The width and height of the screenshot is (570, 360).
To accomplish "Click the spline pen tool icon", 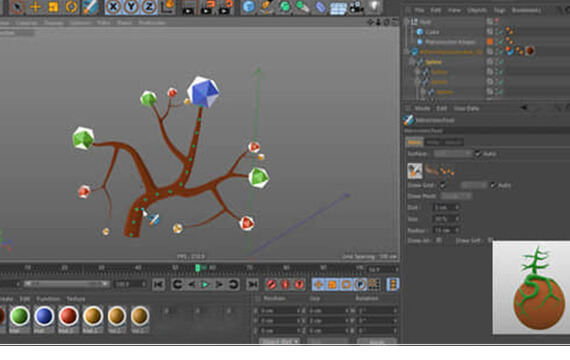I will (x=266, y=7).
